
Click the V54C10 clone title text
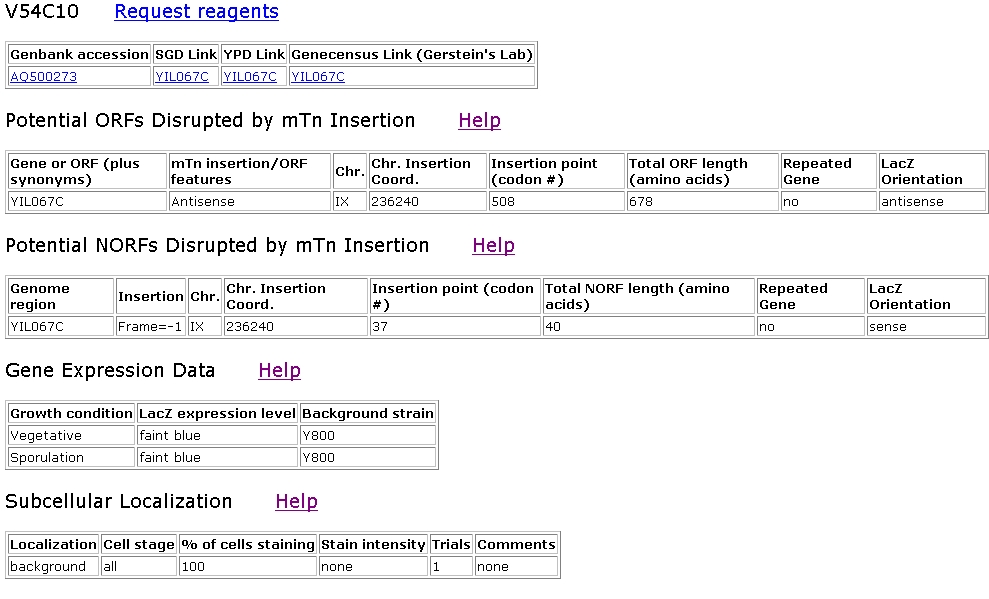42,11
